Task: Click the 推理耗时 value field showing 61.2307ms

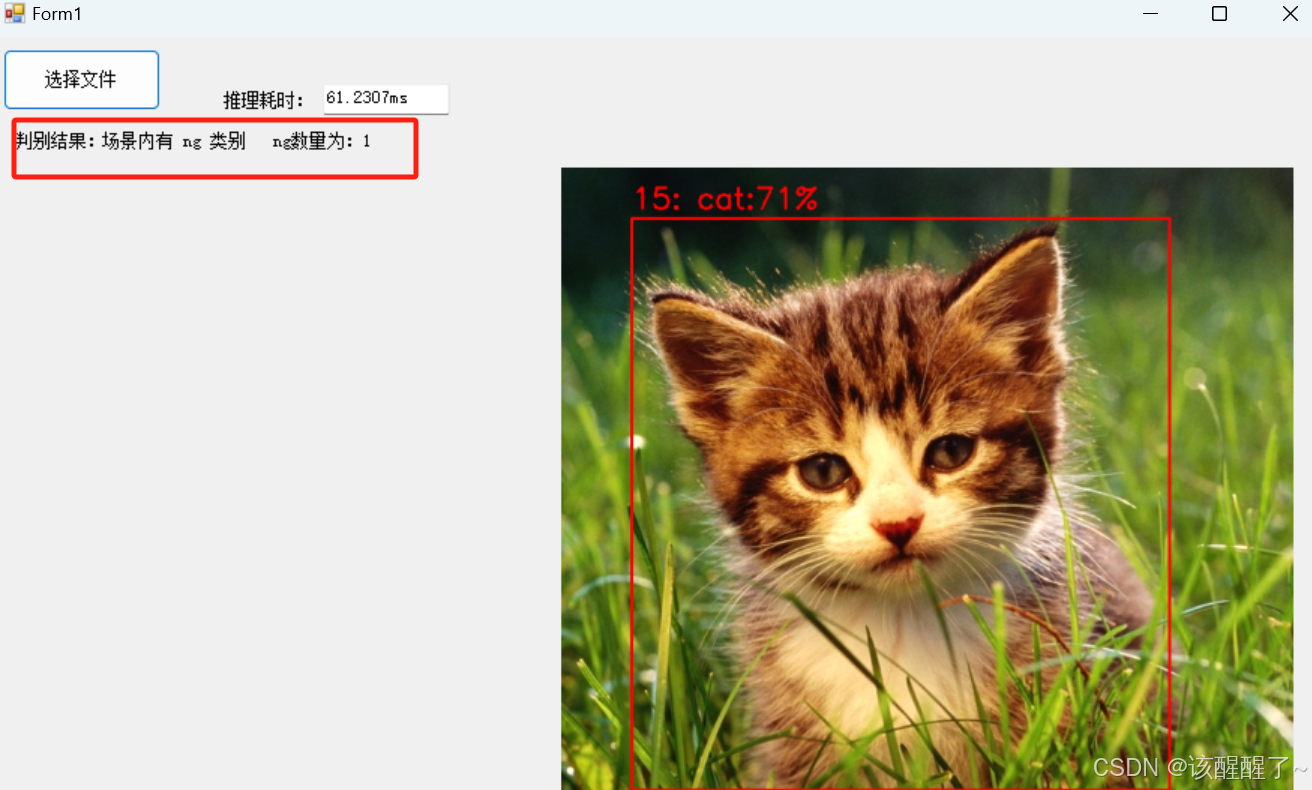Action: 386,98
